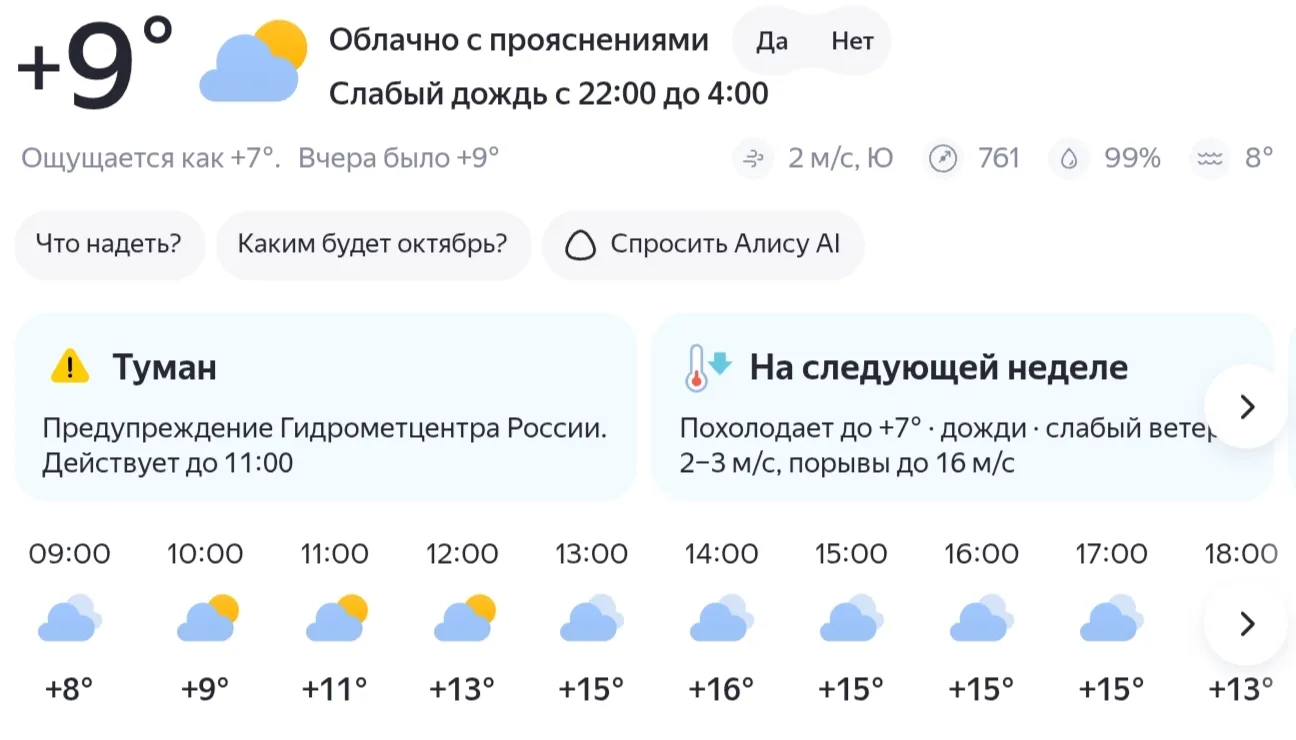Tap the 'Спросить Алису AI' button
Viewport: 1296px width, 740px height.
click(703, 245)
